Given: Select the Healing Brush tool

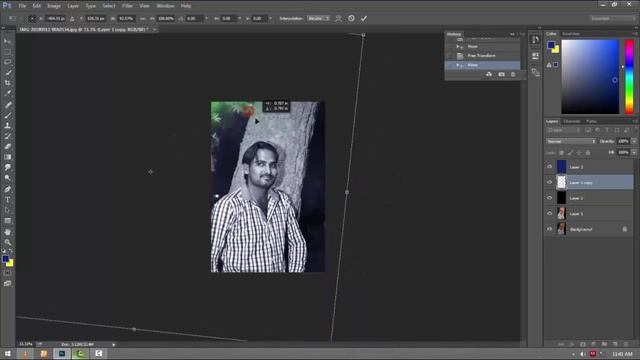Looking at the screenshot, I should coord(7,104).
